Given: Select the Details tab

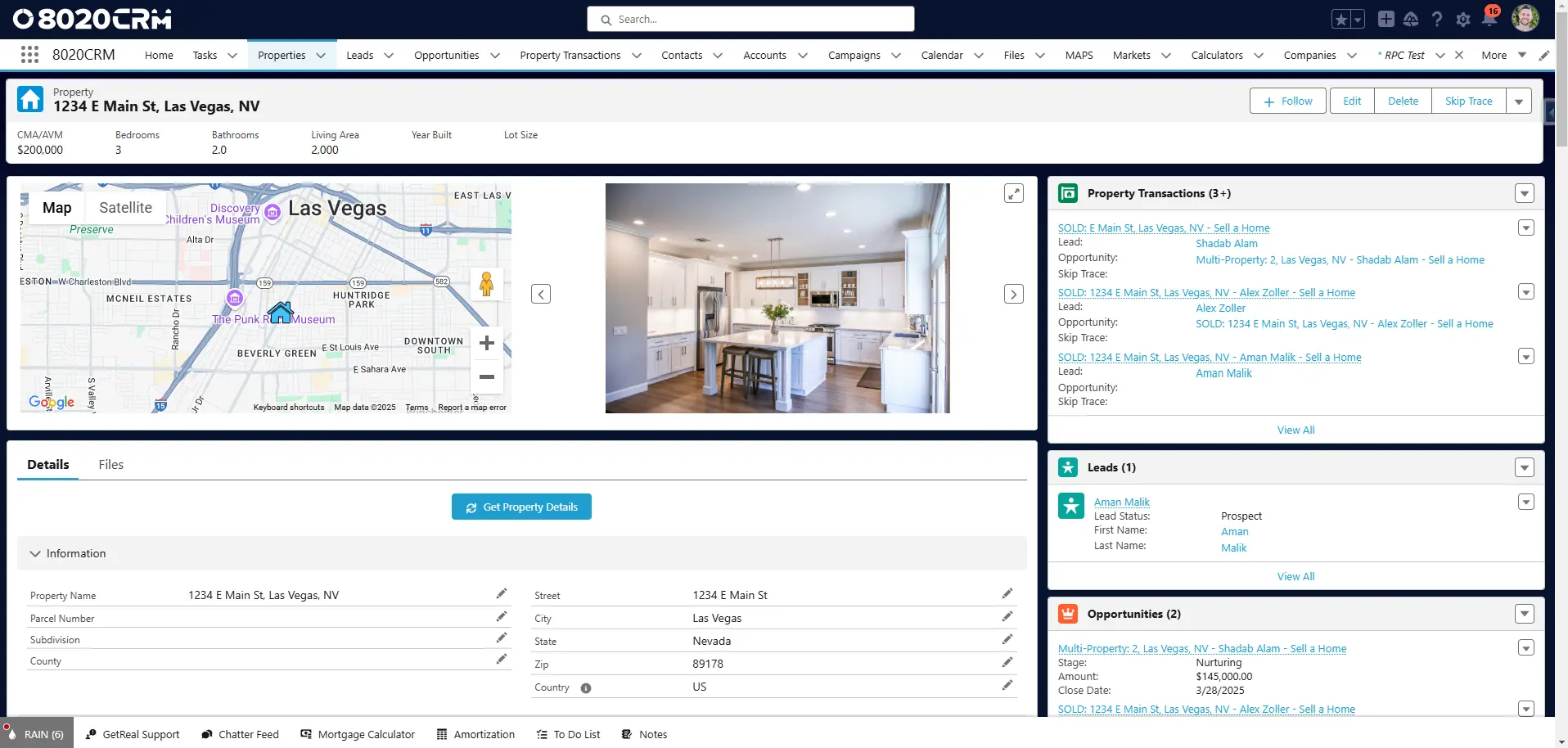Looking at the screenshot, I should click(x=48, y=465).
